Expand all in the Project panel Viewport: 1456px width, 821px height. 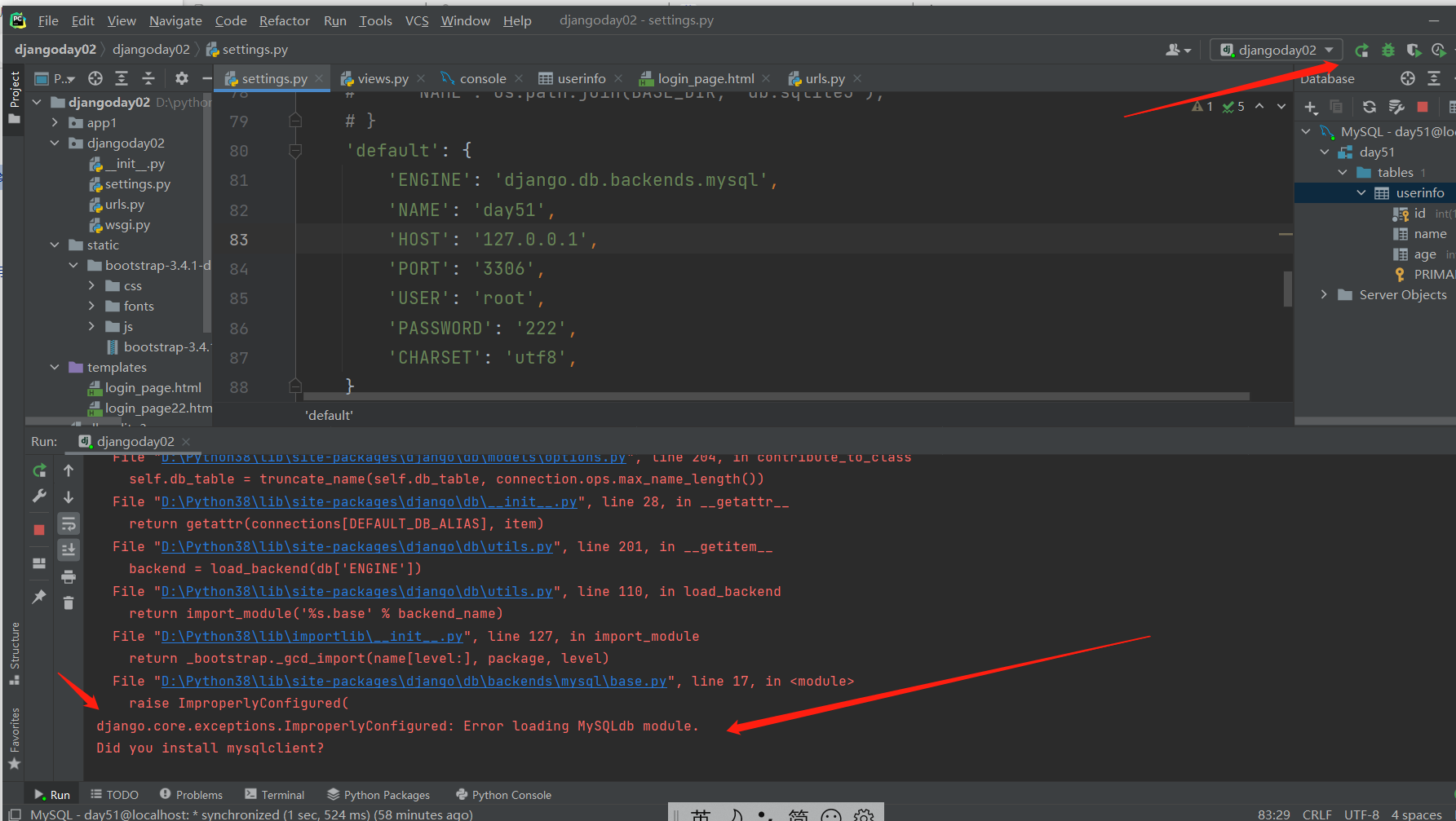122,78
